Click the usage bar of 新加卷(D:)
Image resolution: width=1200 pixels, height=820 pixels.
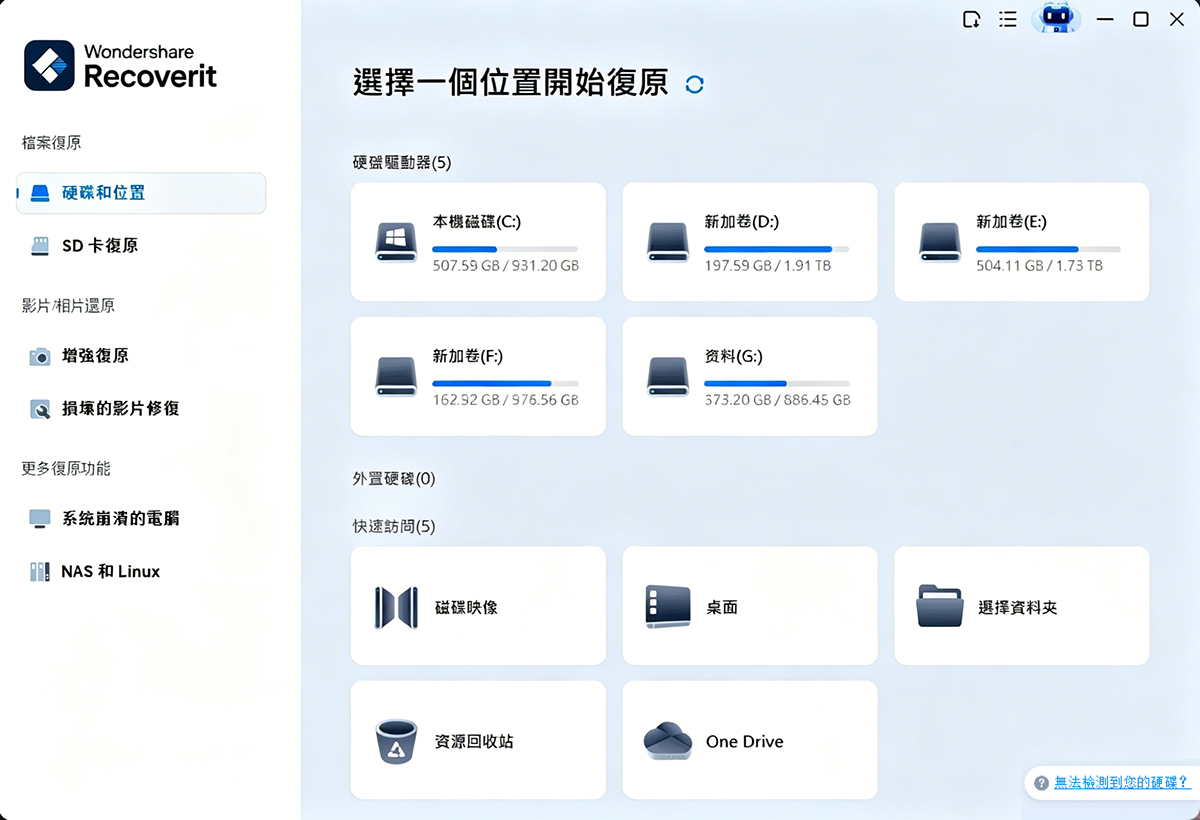coord(777,249)
